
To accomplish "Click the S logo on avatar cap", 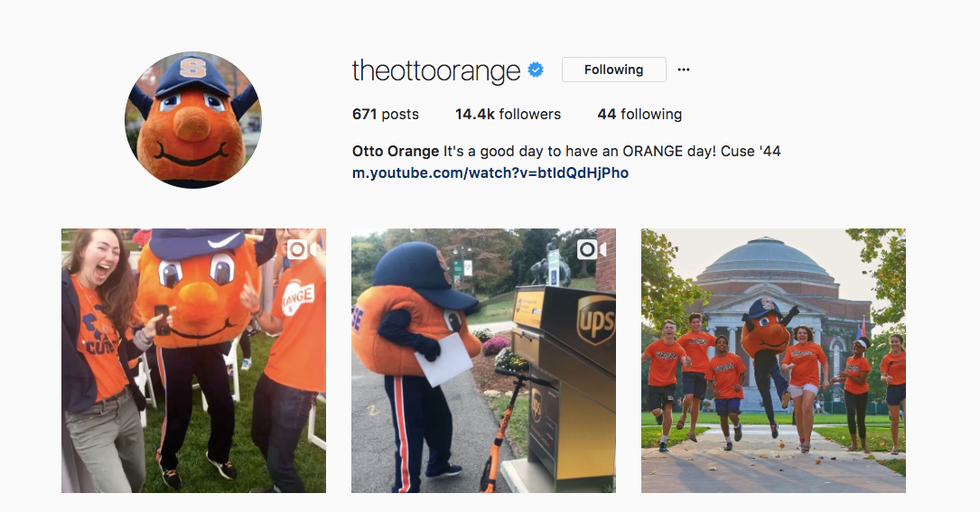I will click(192, 67).
